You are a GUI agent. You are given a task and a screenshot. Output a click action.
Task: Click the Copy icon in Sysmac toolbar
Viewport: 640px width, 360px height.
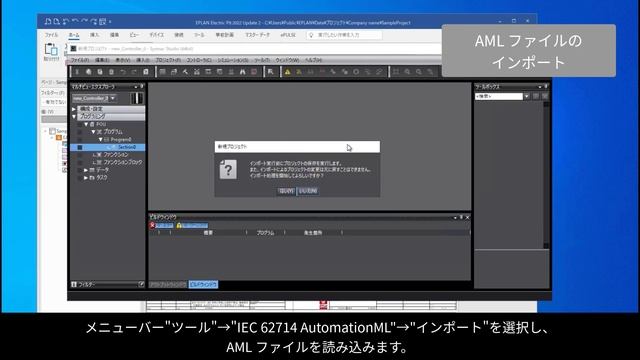click(x=88, y=72)
